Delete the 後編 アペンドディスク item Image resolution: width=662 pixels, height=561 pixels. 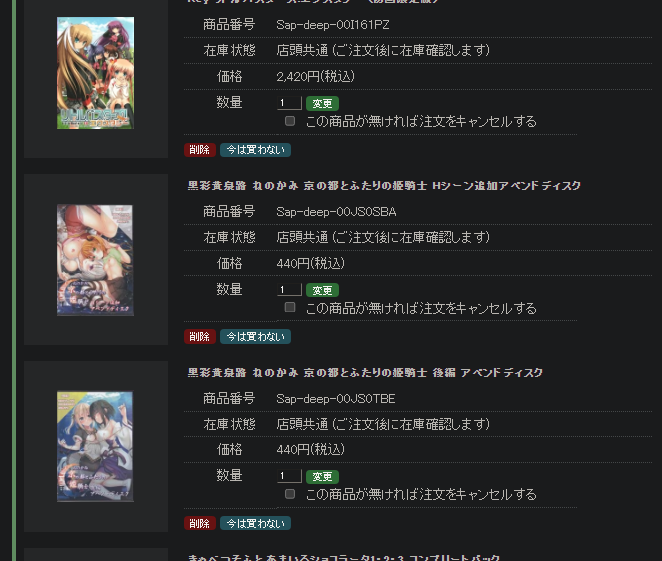click(x=200, y=523)
